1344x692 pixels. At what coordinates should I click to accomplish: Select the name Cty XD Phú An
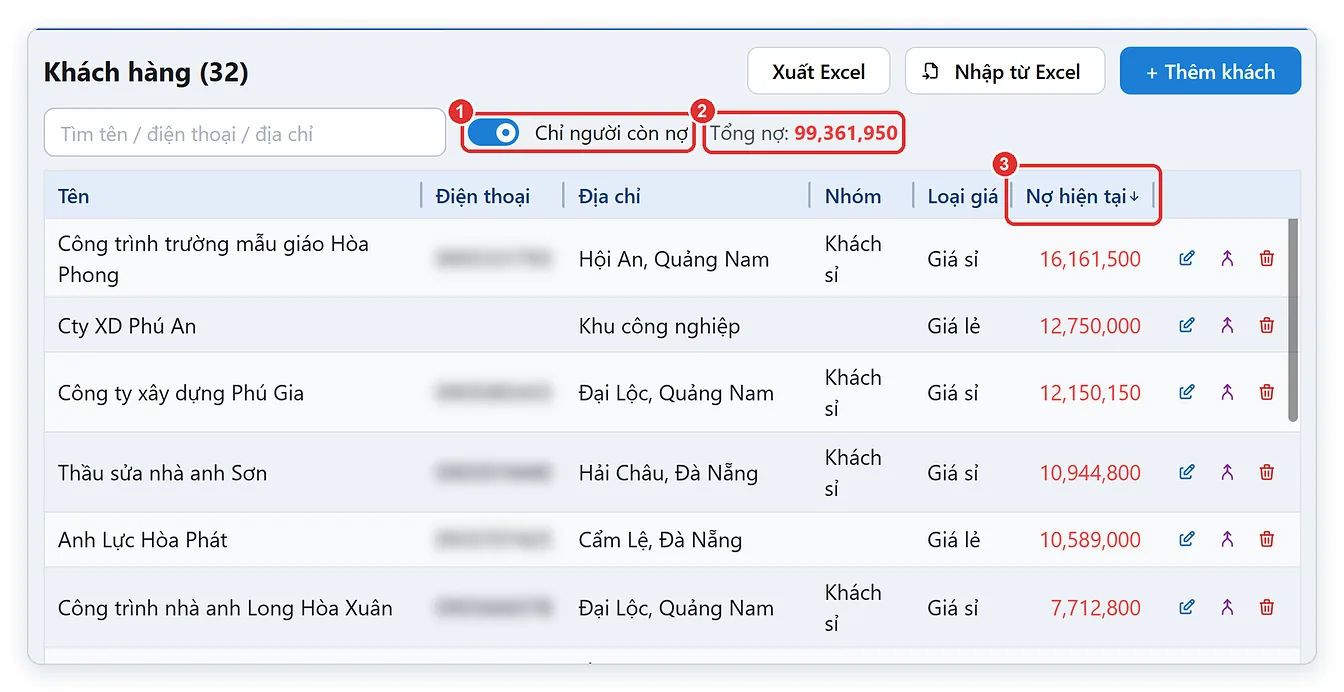(127, 325)
